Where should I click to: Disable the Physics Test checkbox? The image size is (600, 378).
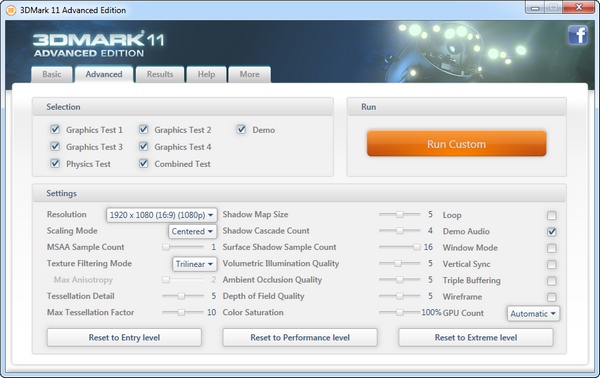55,163
